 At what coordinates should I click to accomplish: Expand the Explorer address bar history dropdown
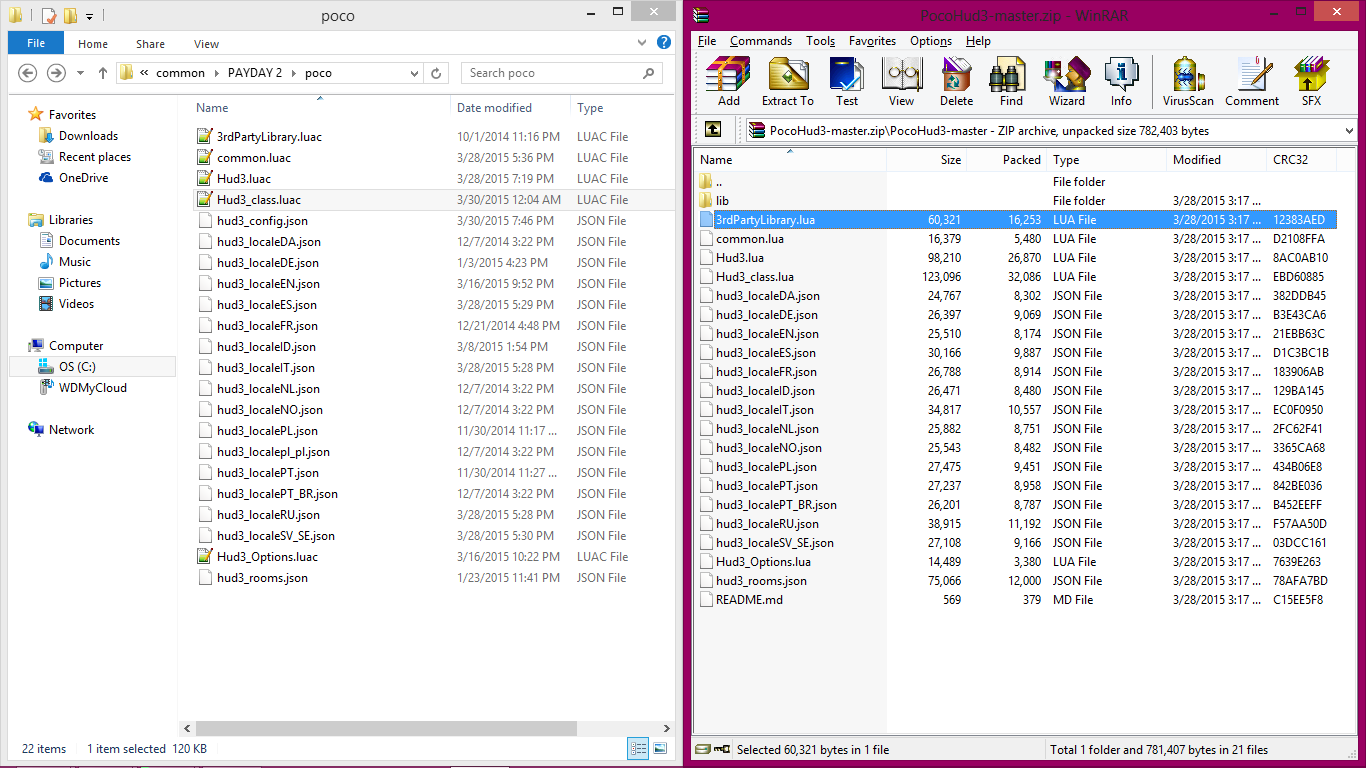(x=415, y=73)
